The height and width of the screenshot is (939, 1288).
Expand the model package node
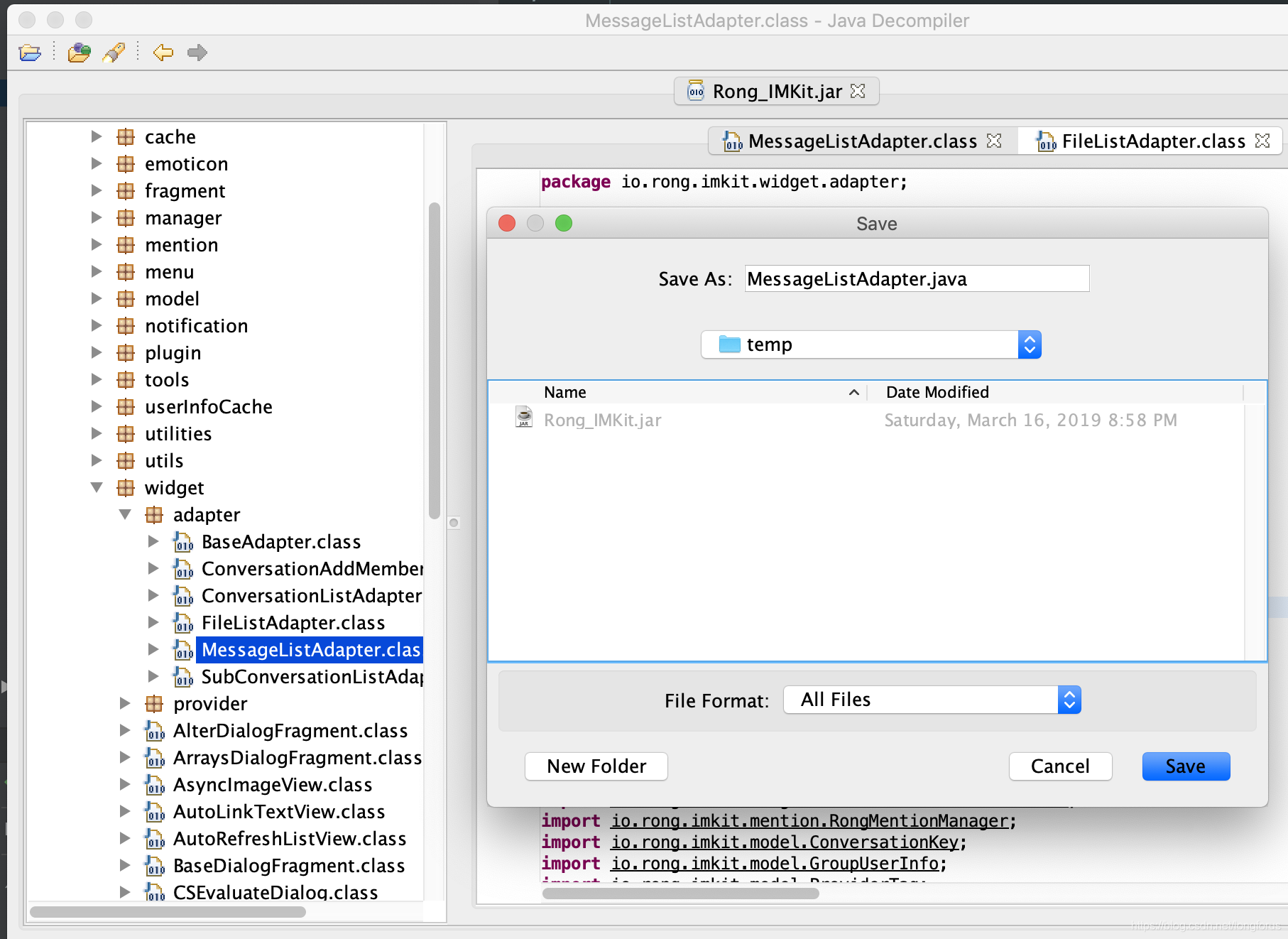97,298
